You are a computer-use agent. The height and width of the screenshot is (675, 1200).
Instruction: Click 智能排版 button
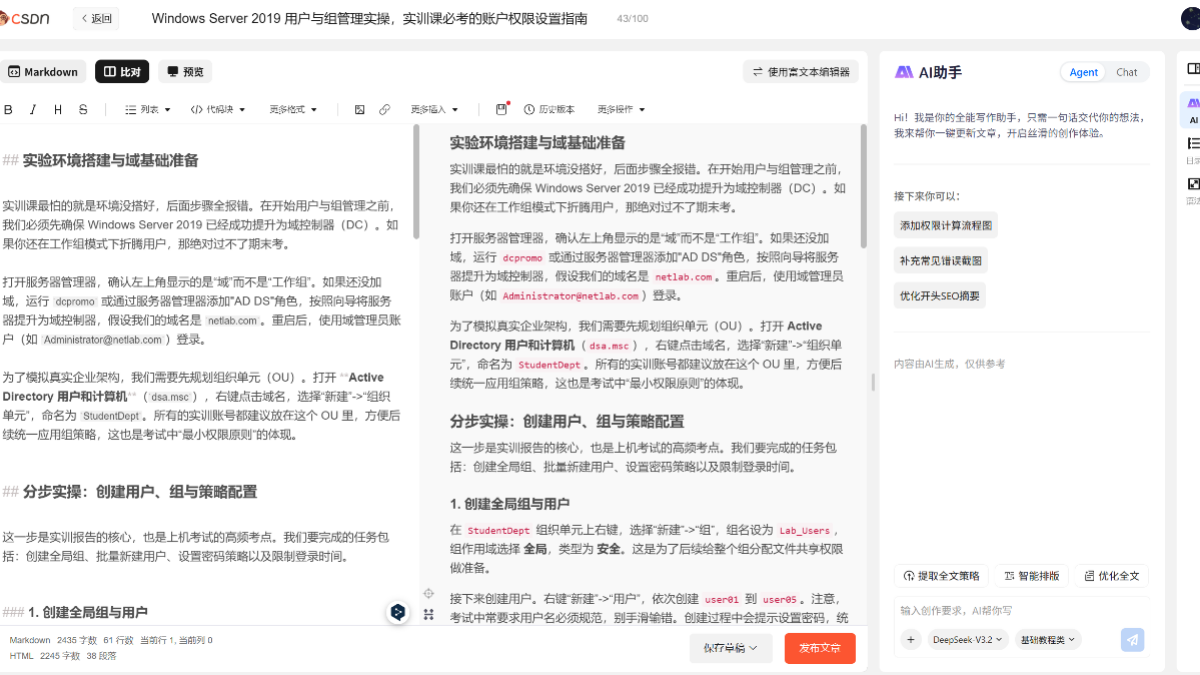1032,576
